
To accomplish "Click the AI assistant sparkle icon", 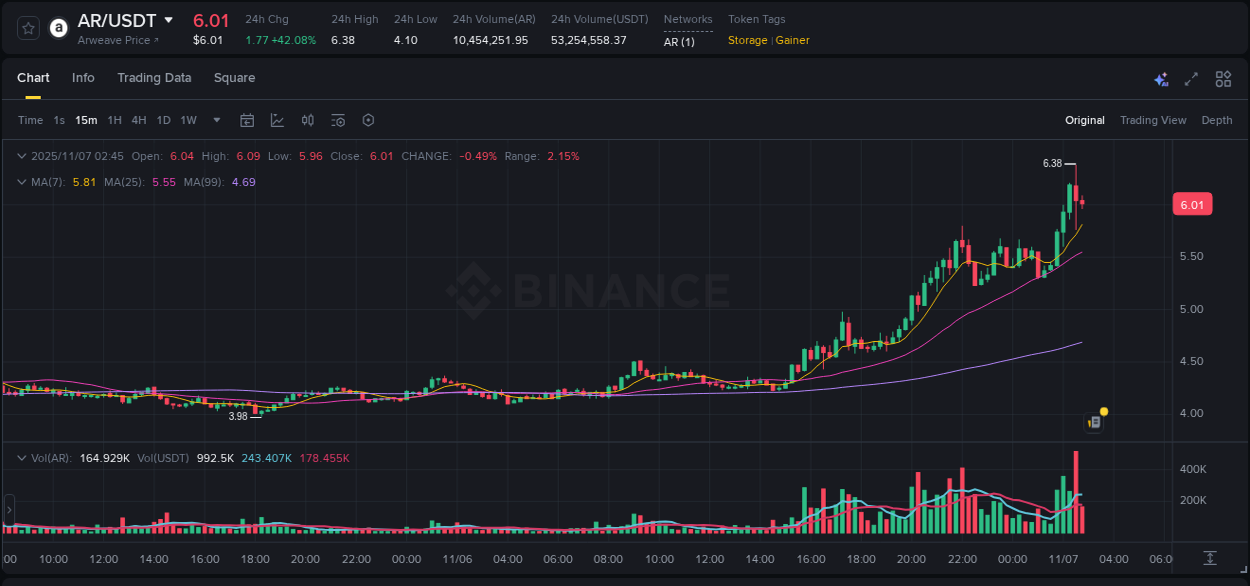I will click(1161, 79).
